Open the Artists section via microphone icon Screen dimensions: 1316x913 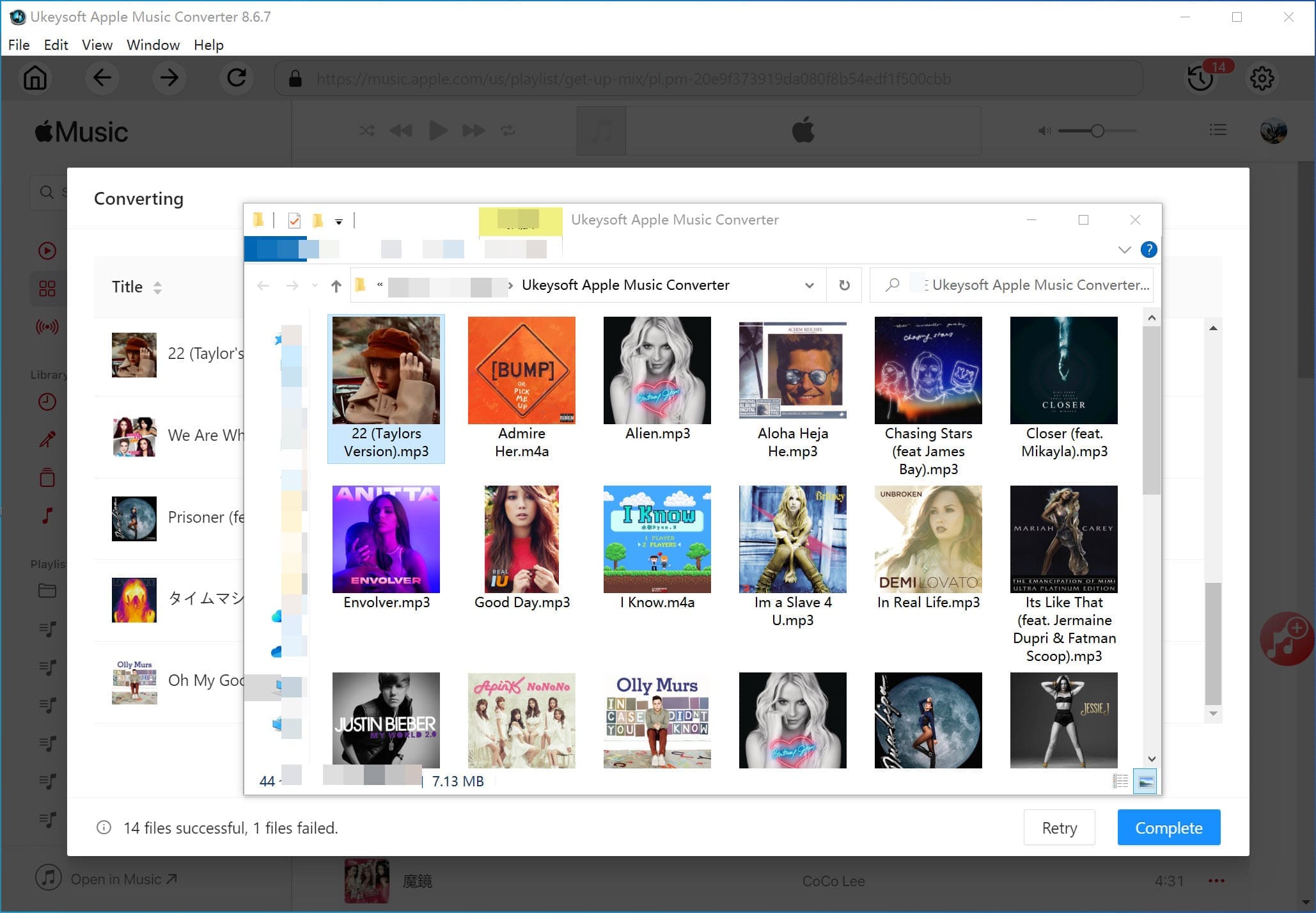(47, 439)
